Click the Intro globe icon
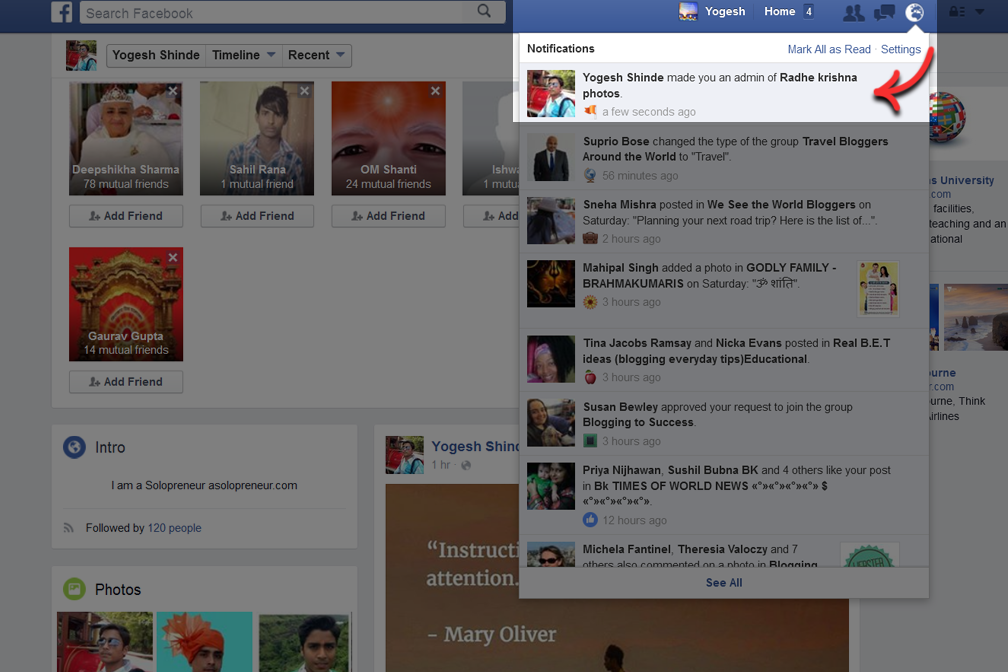The image size is (1008, 672). (75, 447)
